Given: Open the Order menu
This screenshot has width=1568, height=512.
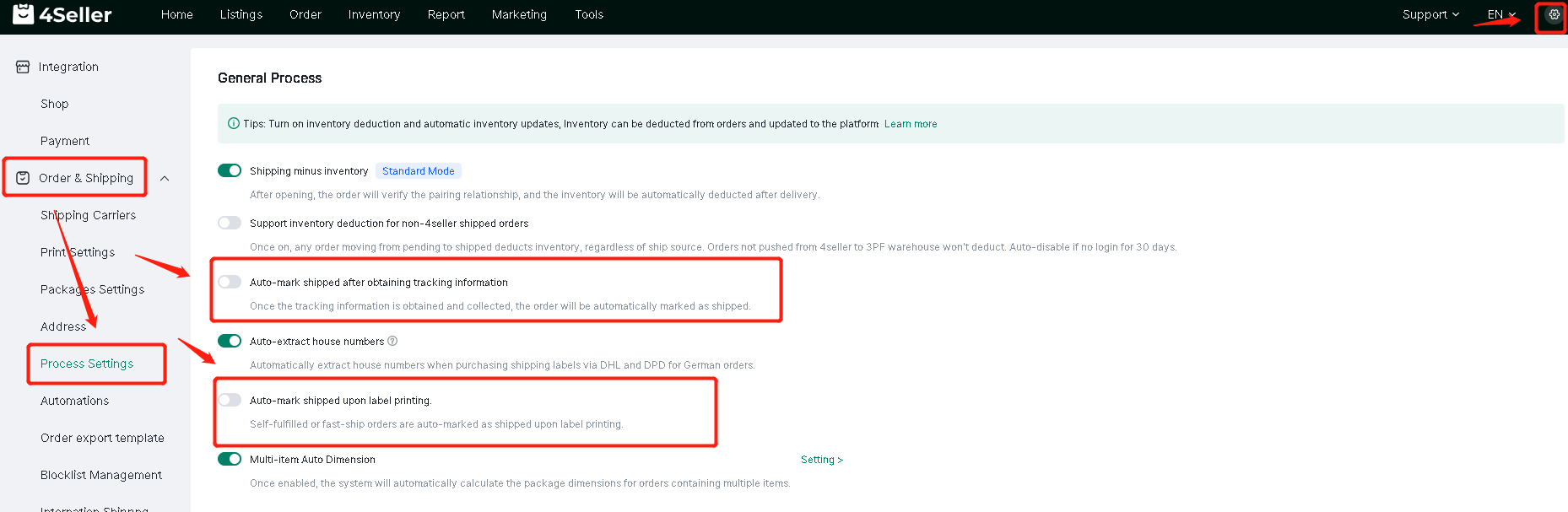Looking at the screenshot, I should point(305,14).
